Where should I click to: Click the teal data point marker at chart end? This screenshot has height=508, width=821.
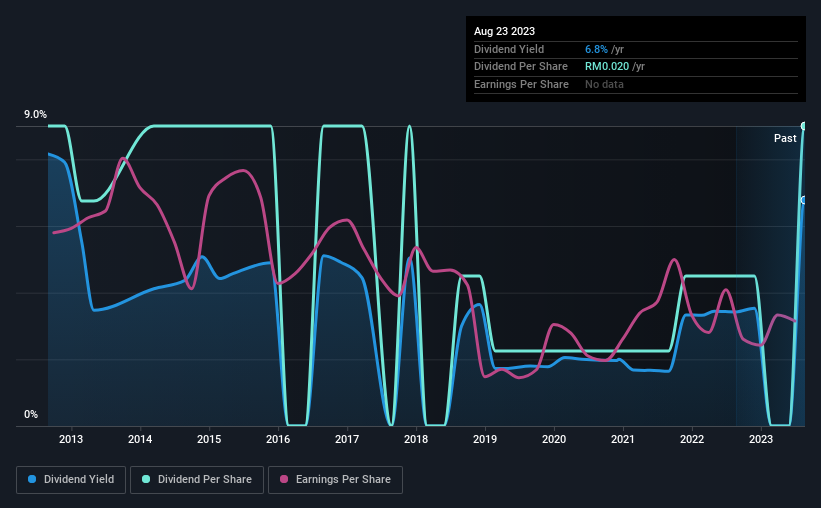pos(804,126)
